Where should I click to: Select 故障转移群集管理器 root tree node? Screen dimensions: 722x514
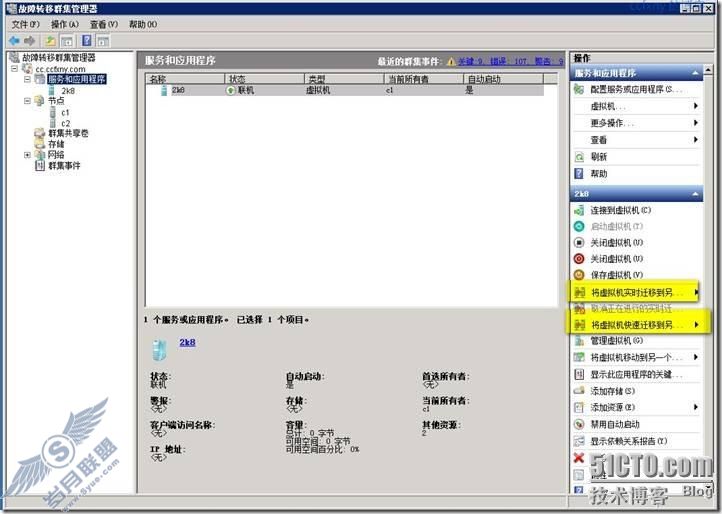58,58
